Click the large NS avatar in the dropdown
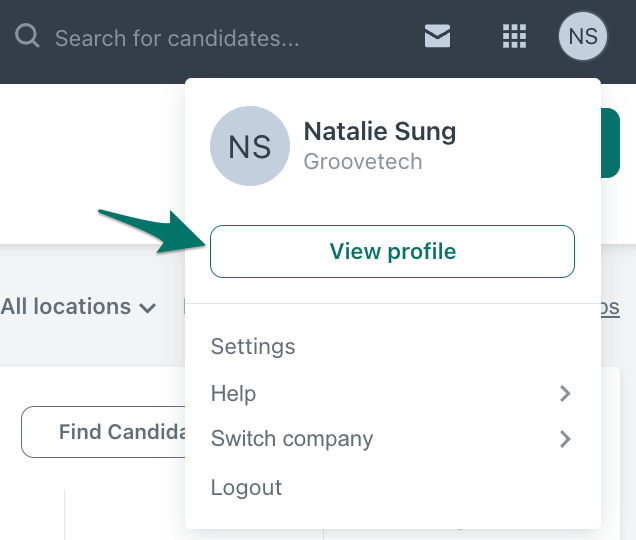The width and height of the screenshot is (636, 540). [x=249, y=147]
